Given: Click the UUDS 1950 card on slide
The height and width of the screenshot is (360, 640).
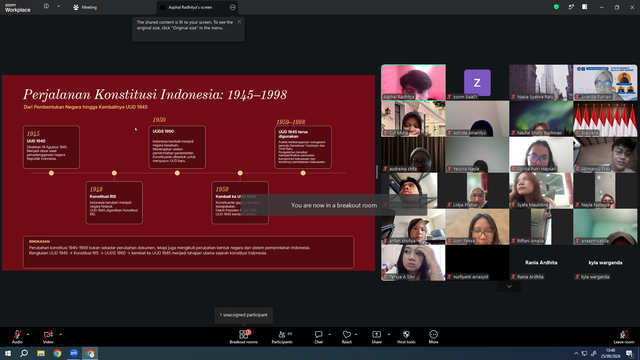Looking at the screenshot, I should click(x=177, y=147).
